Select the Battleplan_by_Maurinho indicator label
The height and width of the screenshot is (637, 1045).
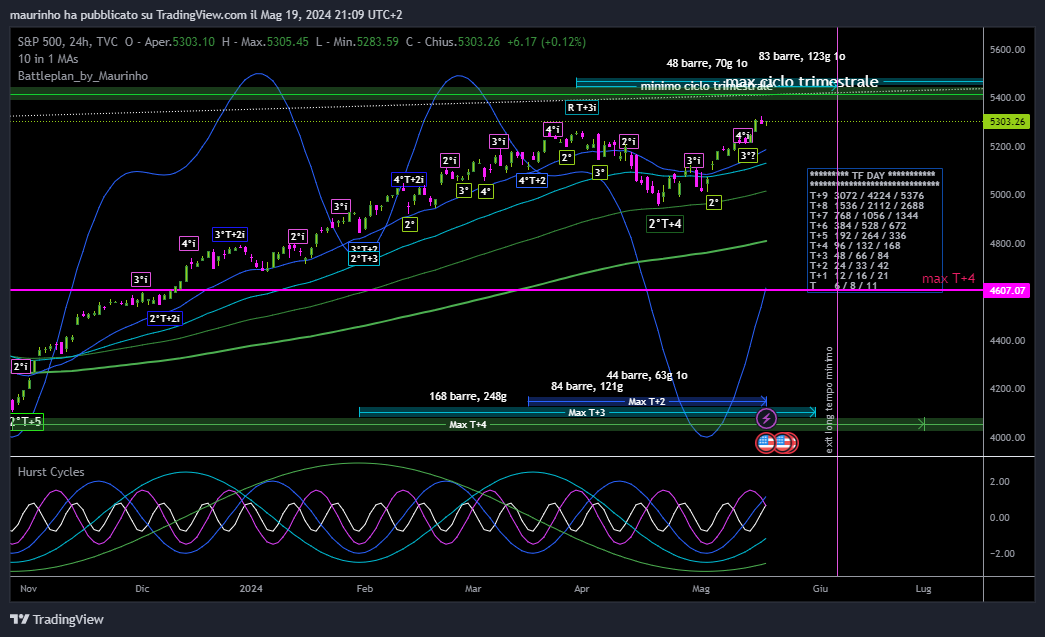(x=83, y=76)
